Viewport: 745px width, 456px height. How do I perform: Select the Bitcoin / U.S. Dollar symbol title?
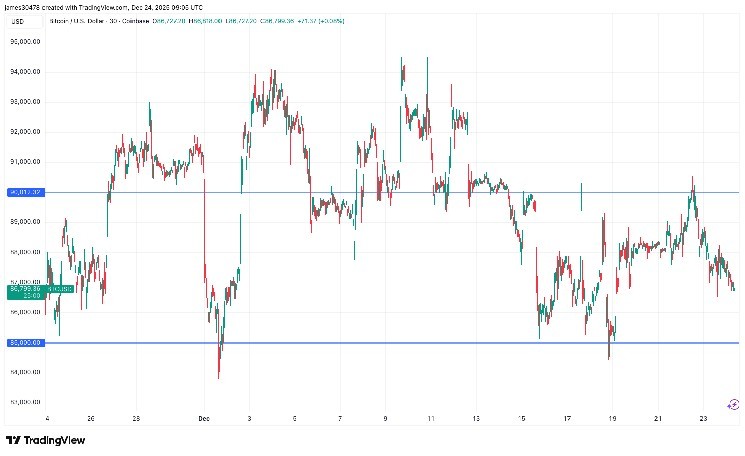[x=99, y=21]
